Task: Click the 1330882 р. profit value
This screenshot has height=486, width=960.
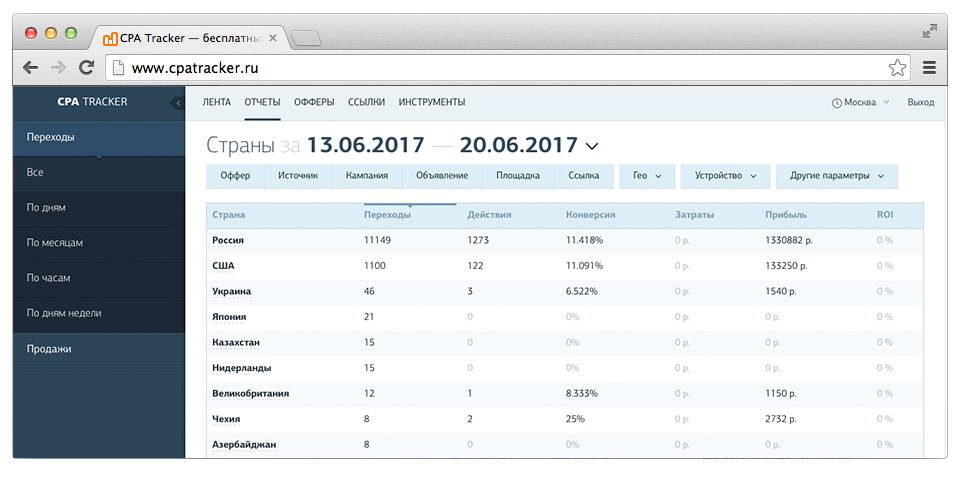Action: click(x=789, y=241)
